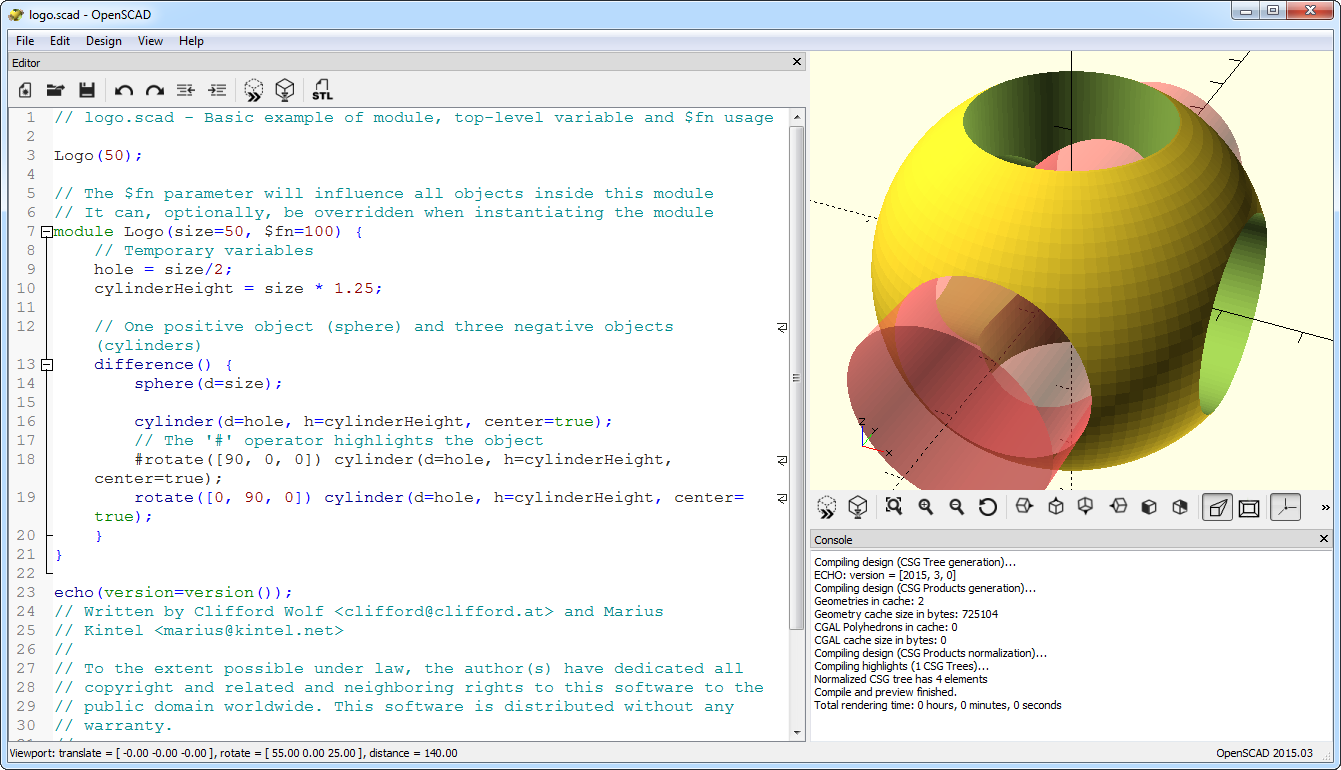Screen dimensions: 1341x770
Task: Export the design as STL
Action: [322, 90]
